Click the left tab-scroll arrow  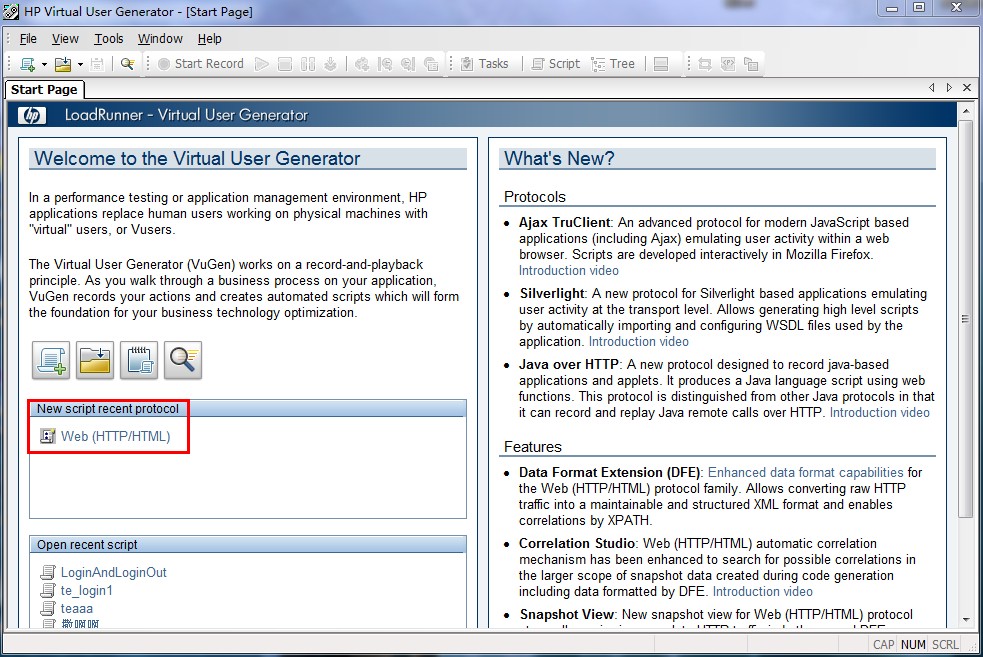(932, 88)
